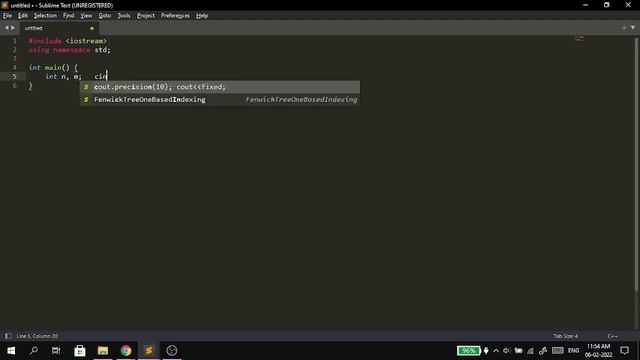Open Microsoft Store from the taskbar
The width and height of the screenshot is (640, 360).
point(80,351)
